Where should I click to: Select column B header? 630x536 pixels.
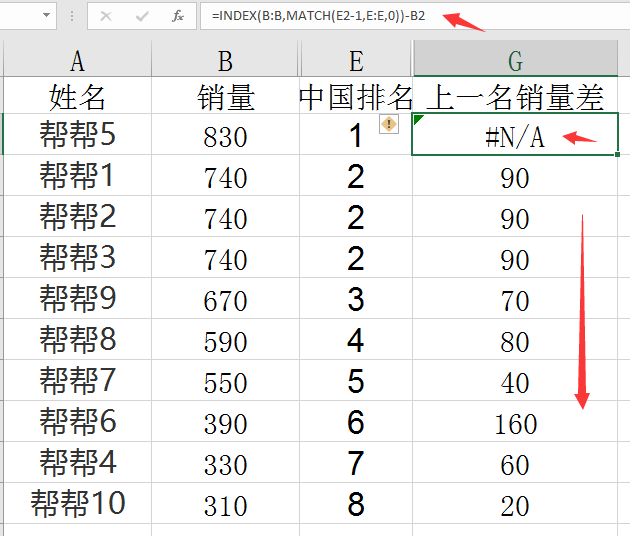click(x=225, y=58)
